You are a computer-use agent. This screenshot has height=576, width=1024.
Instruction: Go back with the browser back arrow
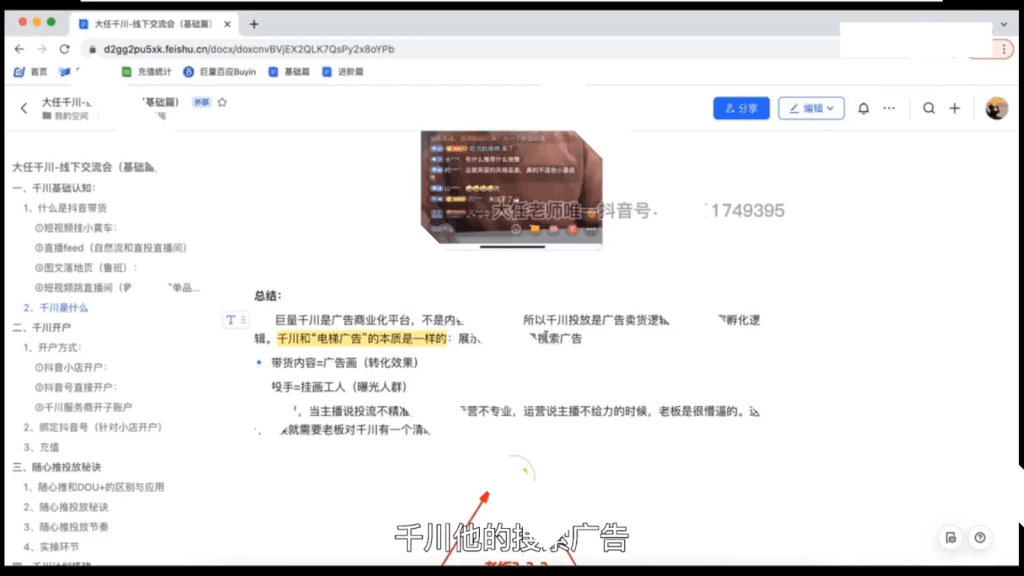point(19,49)
